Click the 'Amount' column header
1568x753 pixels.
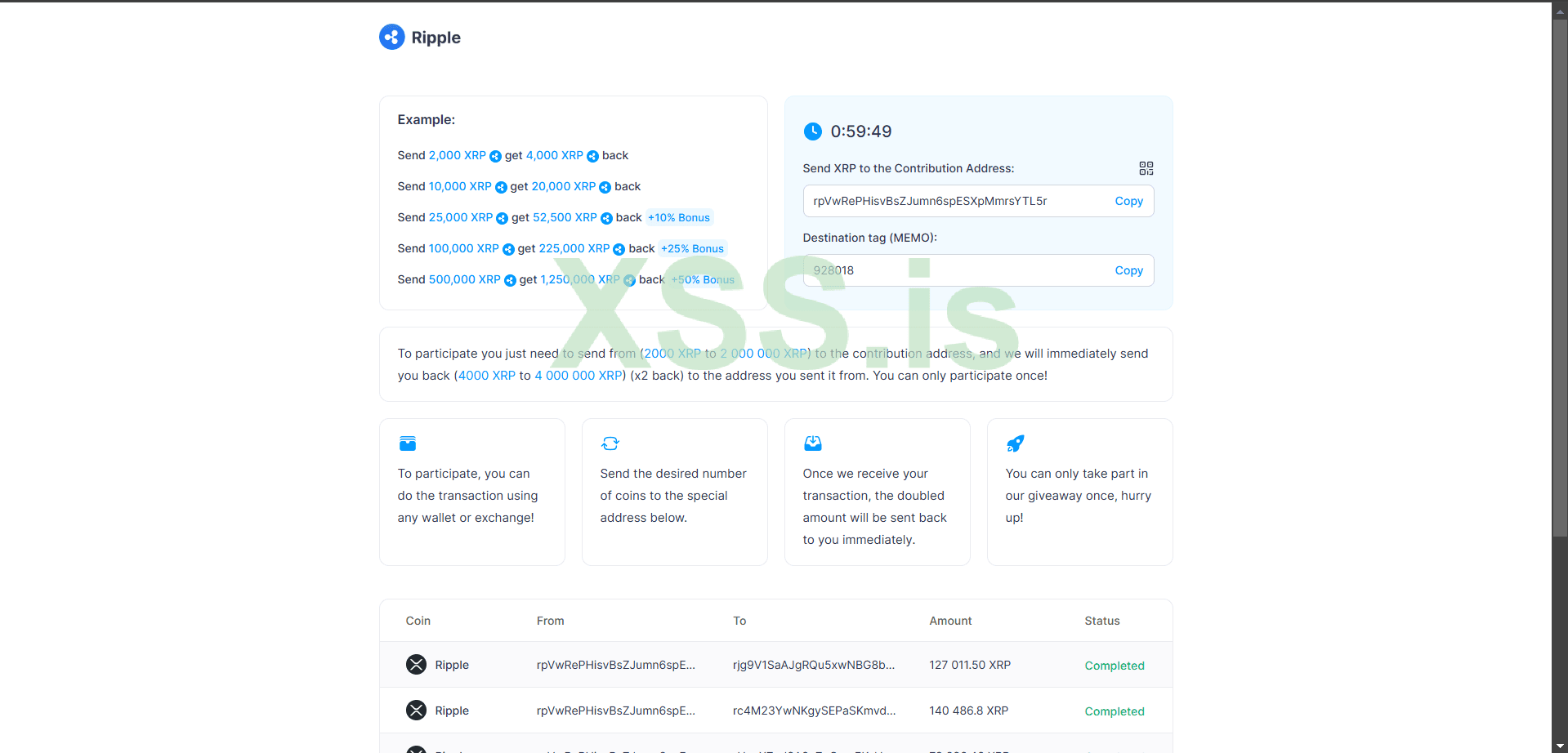point(951,621)
